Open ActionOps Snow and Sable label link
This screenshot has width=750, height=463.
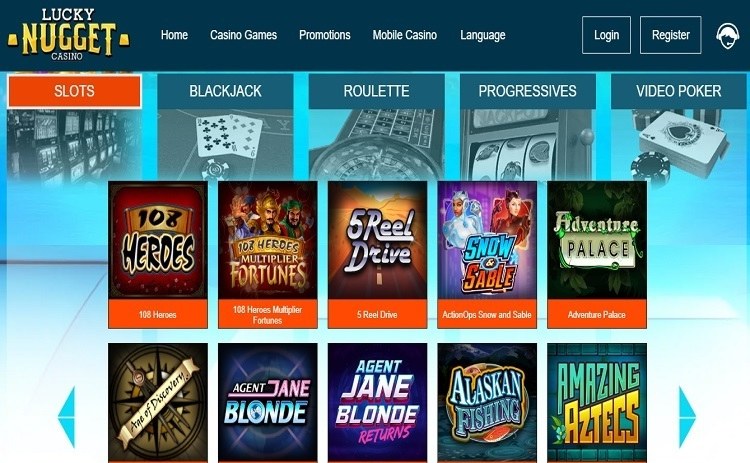(487, 314)
